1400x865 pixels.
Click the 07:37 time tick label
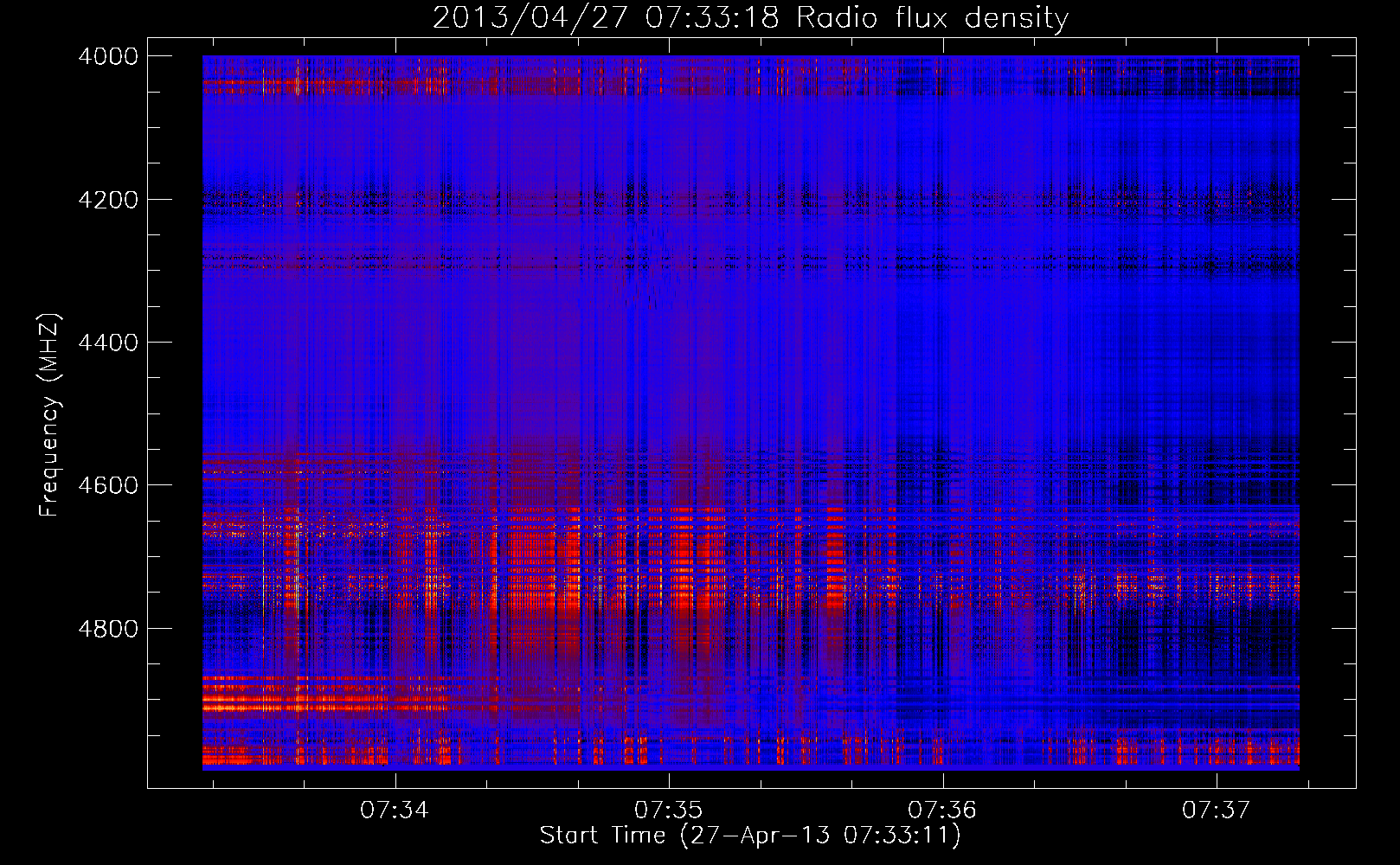tap(1217, 810)
